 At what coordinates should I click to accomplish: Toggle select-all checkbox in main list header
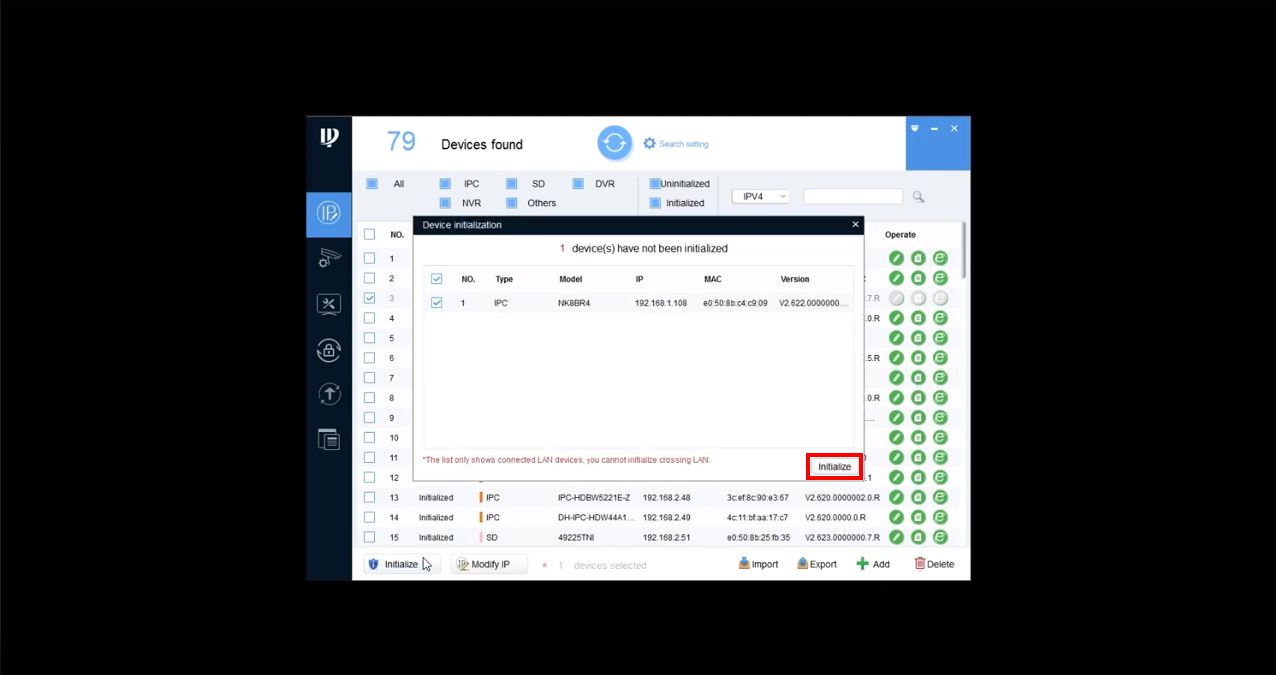(x=369, y=235)
